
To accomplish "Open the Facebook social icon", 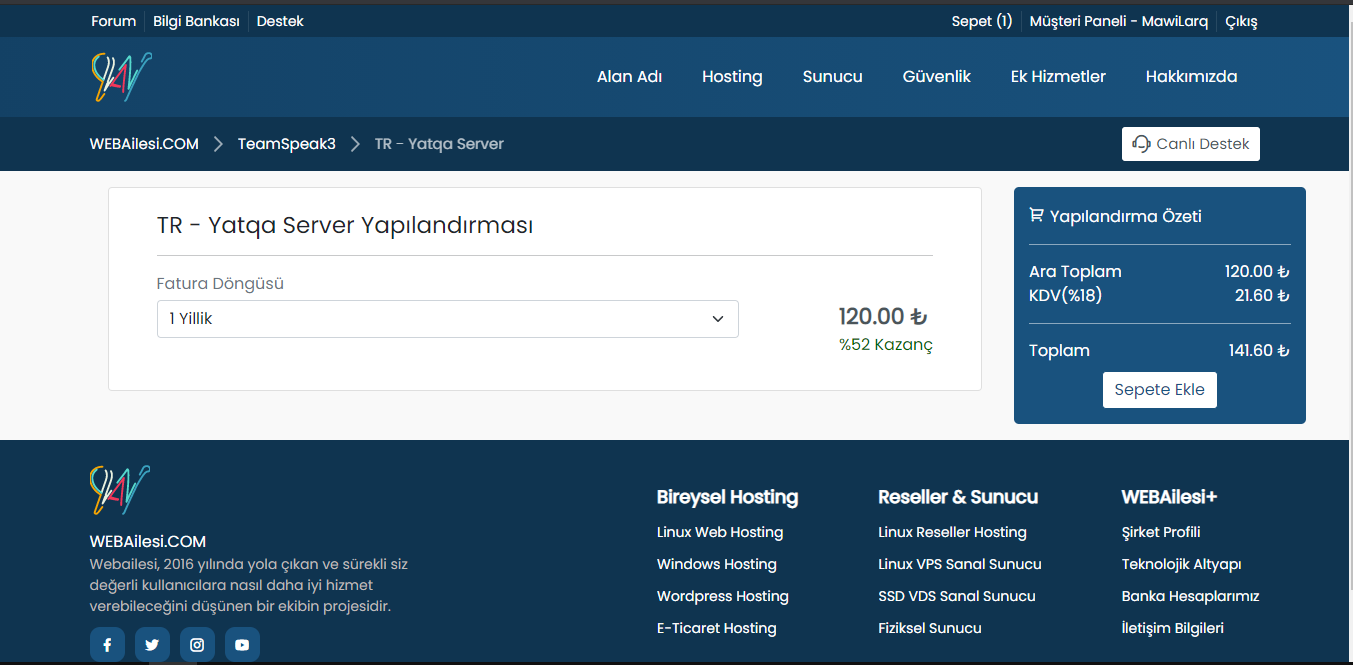I will 107,645.
